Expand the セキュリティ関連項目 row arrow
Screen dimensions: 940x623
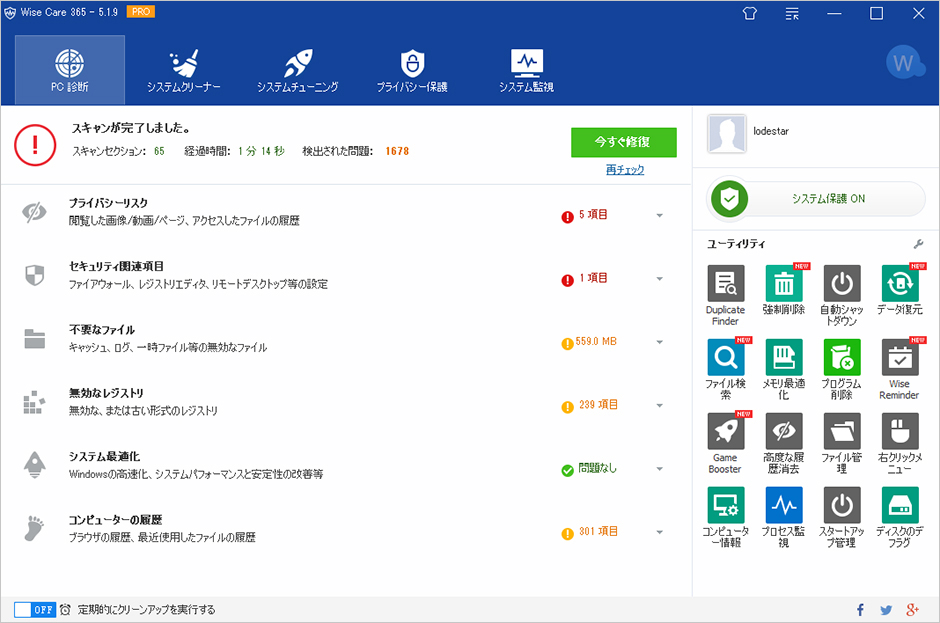(659, 279)
